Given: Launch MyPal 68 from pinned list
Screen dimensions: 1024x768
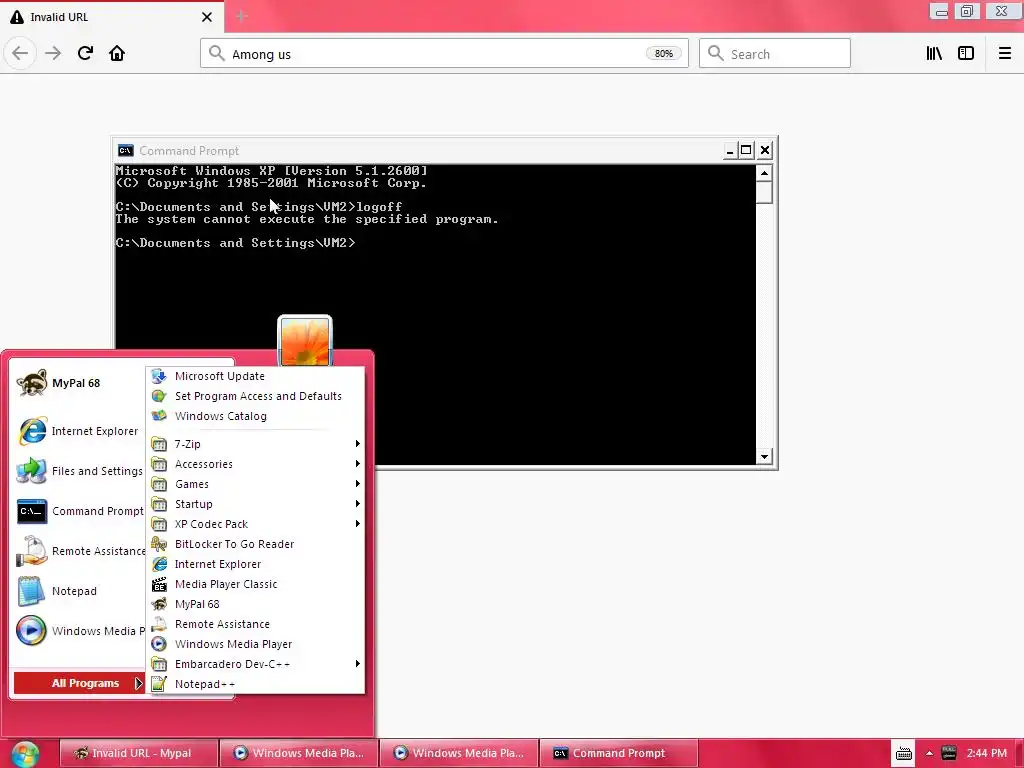Looking at the screenshot, I should [78, 383].
